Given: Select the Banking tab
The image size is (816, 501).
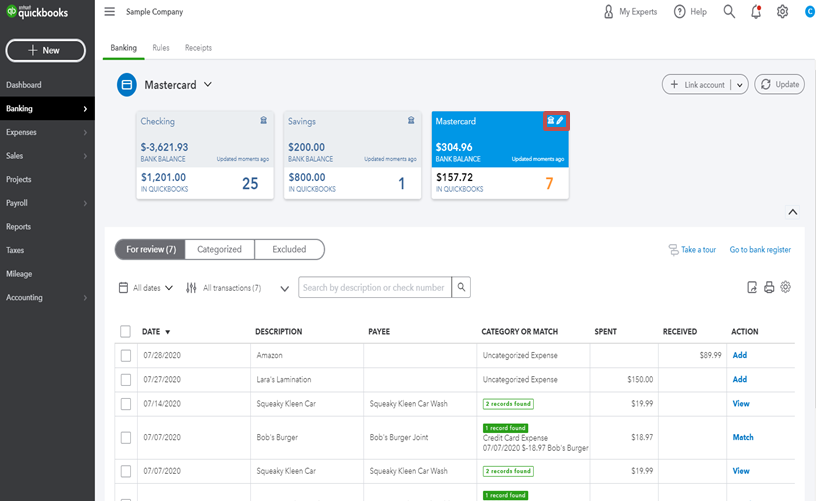Looking at the screenshot, I should [x=123, y=48].
